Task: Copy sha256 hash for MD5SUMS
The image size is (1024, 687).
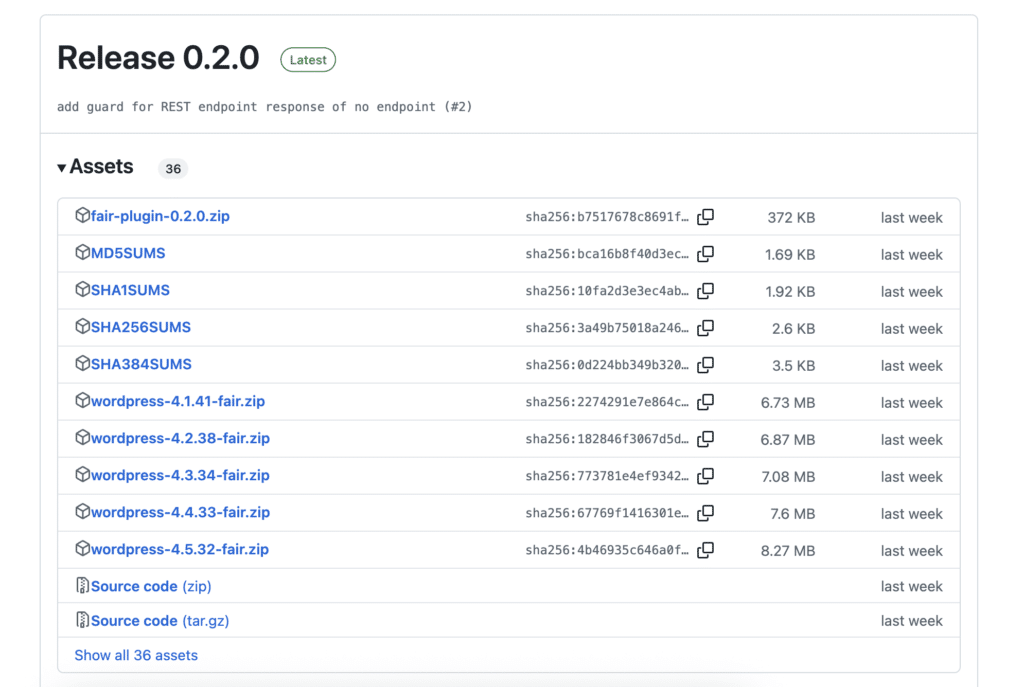Action: pos(705,254)
